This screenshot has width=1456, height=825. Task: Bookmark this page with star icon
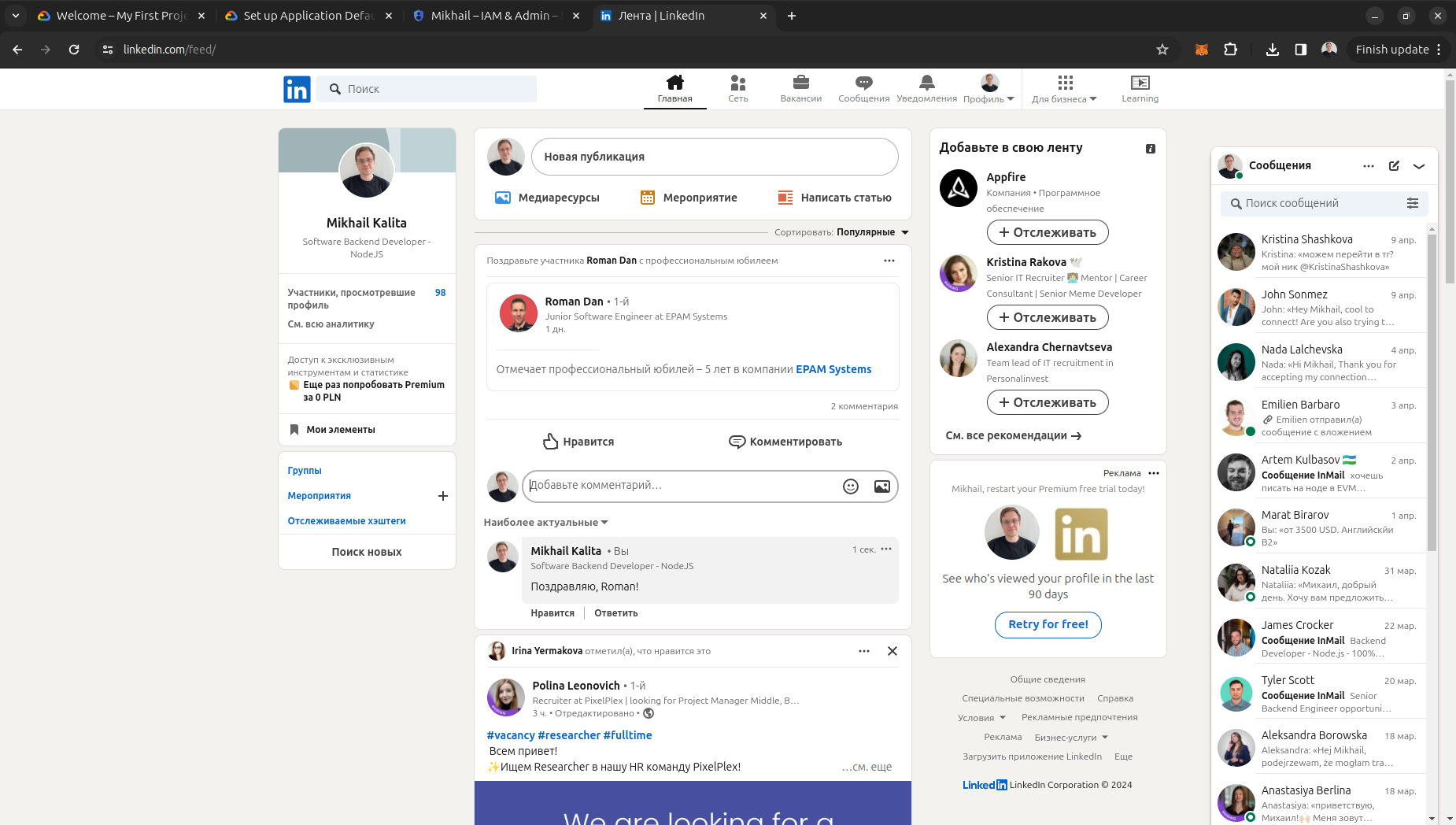click(1162, 50)
